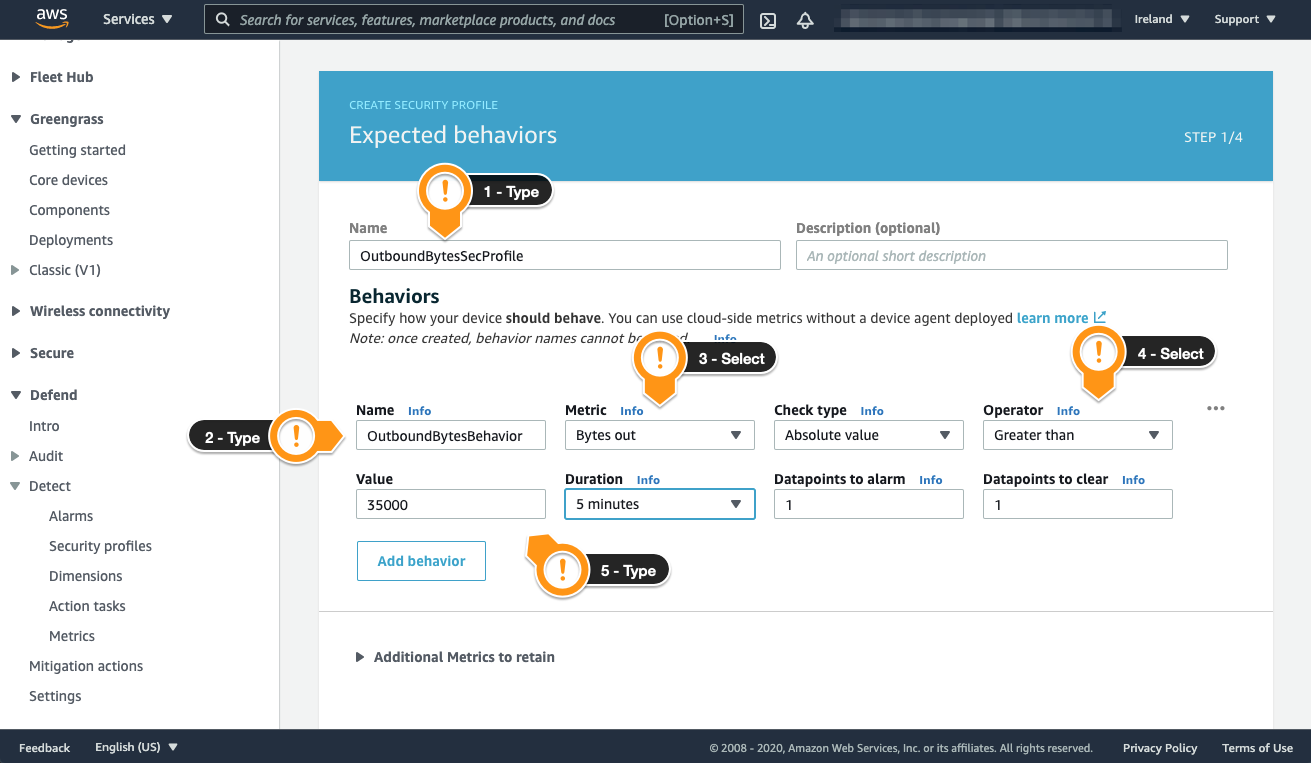The height and width of the screenshot is (763, 1311).
Task: Click the Datapoints to alarm field
Action: point(869,504)
